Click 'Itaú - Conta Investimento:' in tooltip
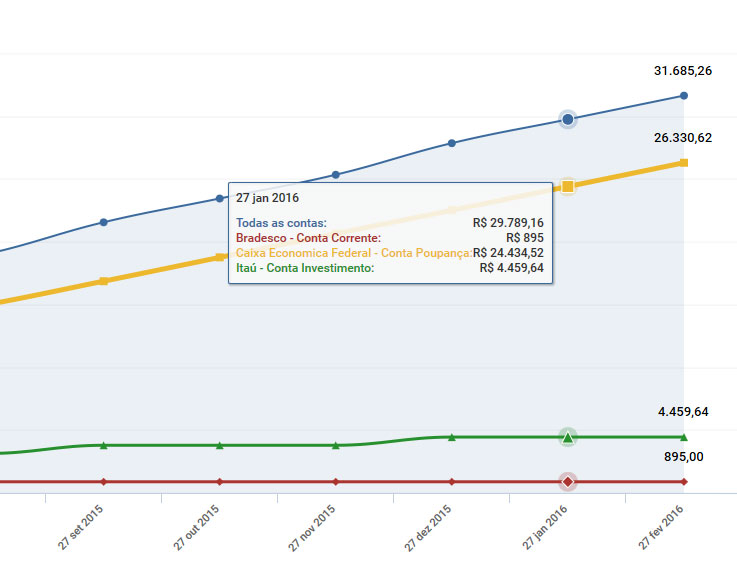The width and height of the screenshot is (737, 575). (305, 268)
